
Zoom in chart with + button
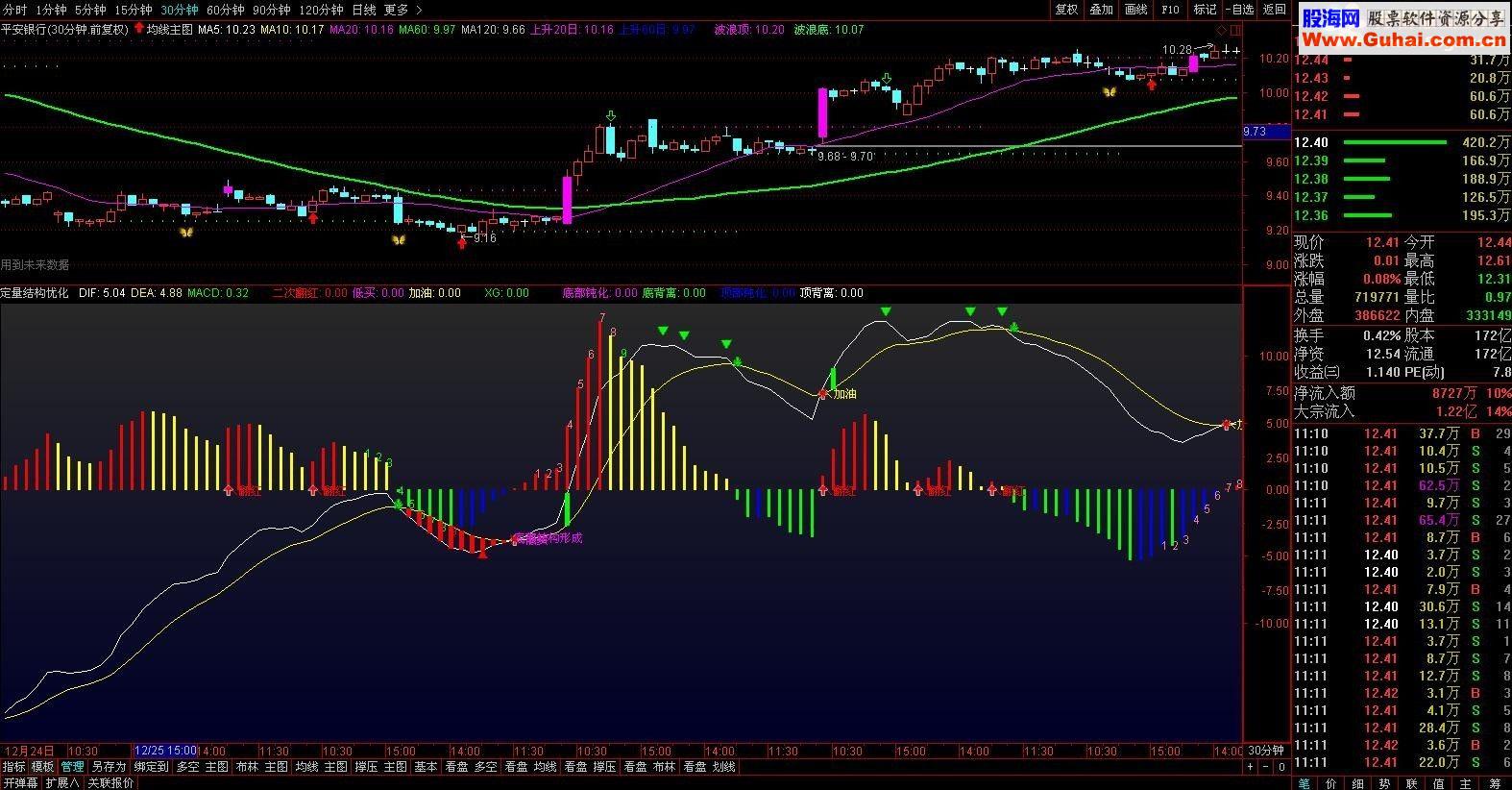[1250, 767]
